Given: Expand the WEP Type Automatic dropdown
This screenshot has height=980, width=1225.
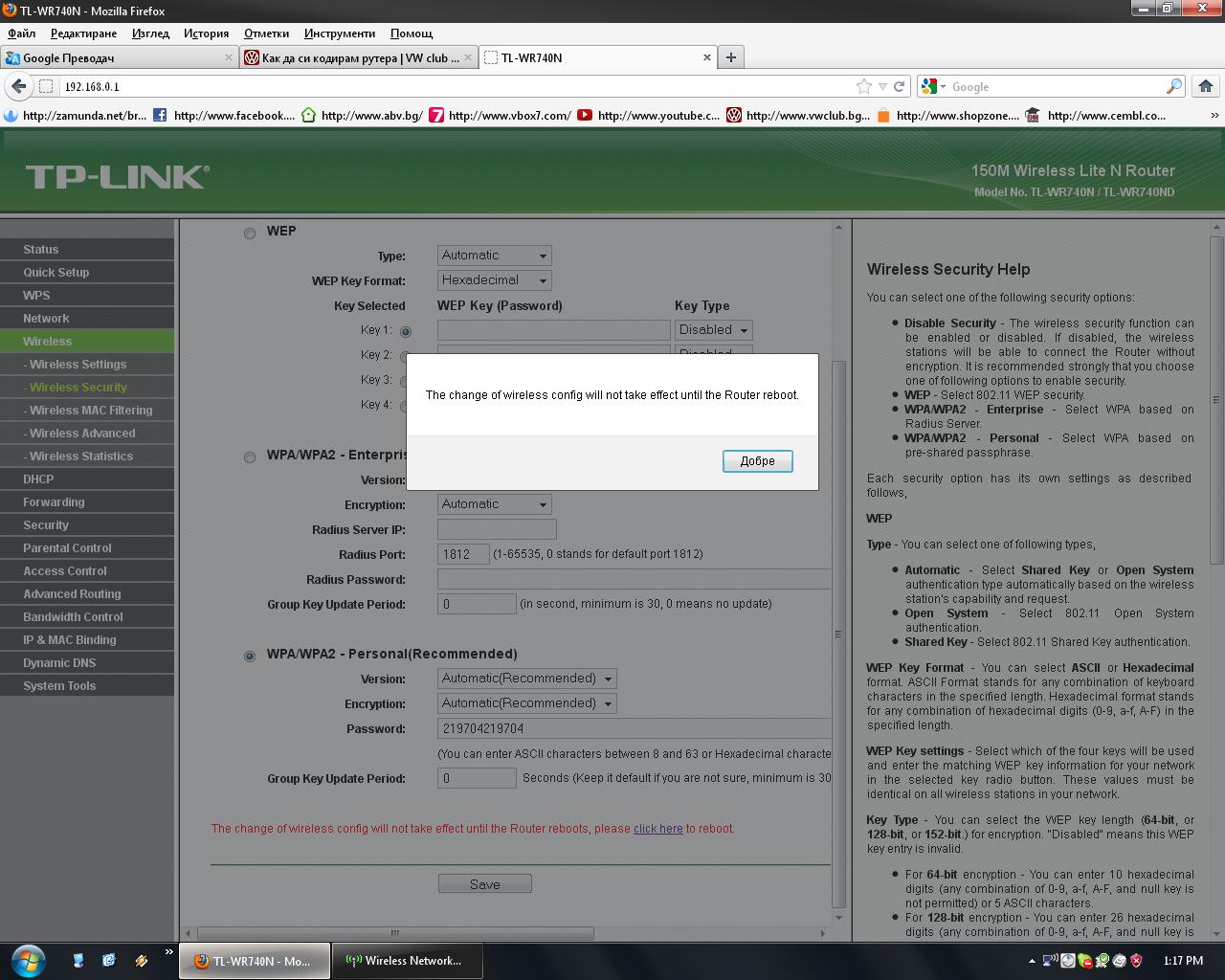Looking at the screenshot, I should tap(494, 256).
